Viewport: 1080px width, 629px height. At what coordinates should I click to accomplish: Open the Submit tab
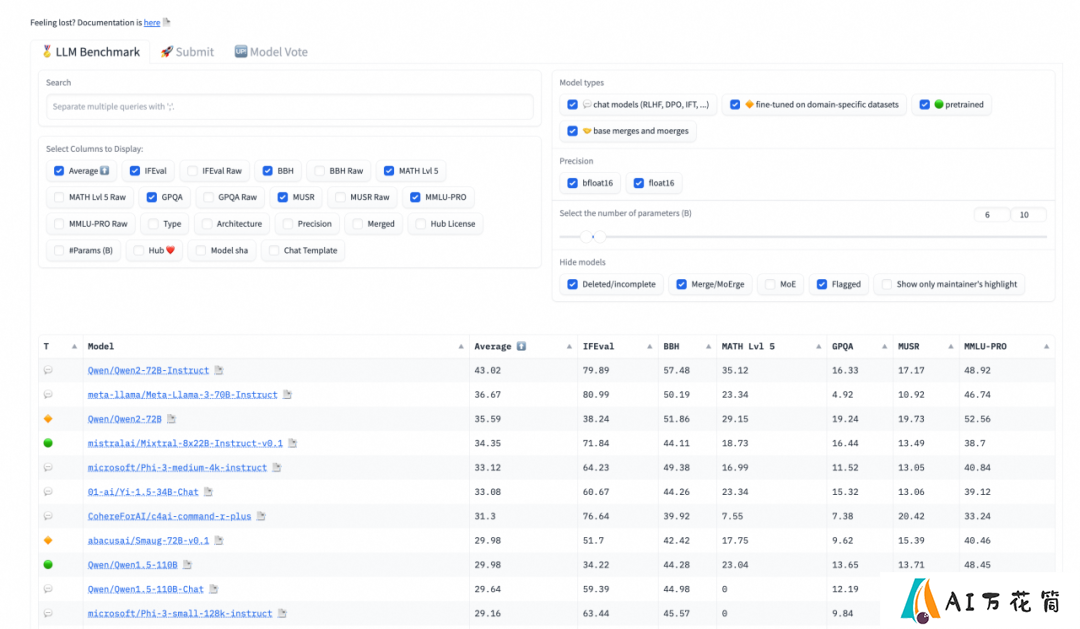coord(187,52)
